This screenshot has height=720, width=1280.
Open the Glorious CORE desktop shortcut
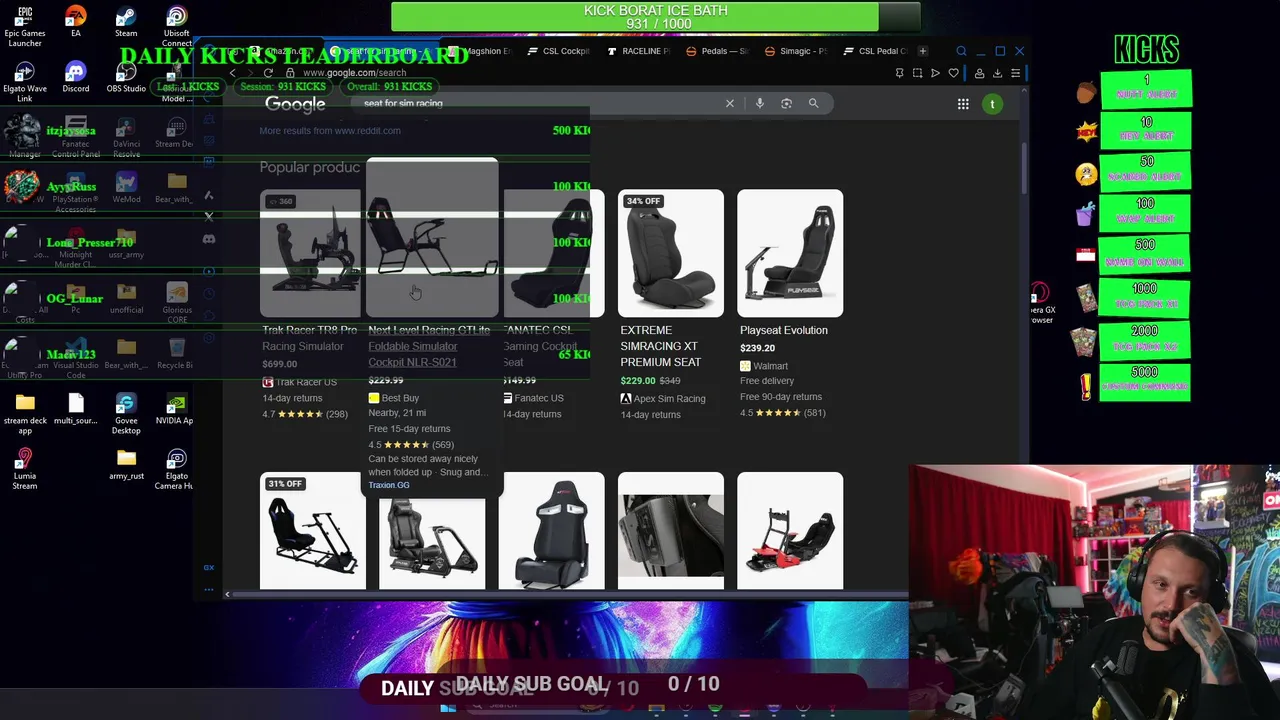click(x=177, y=303)
